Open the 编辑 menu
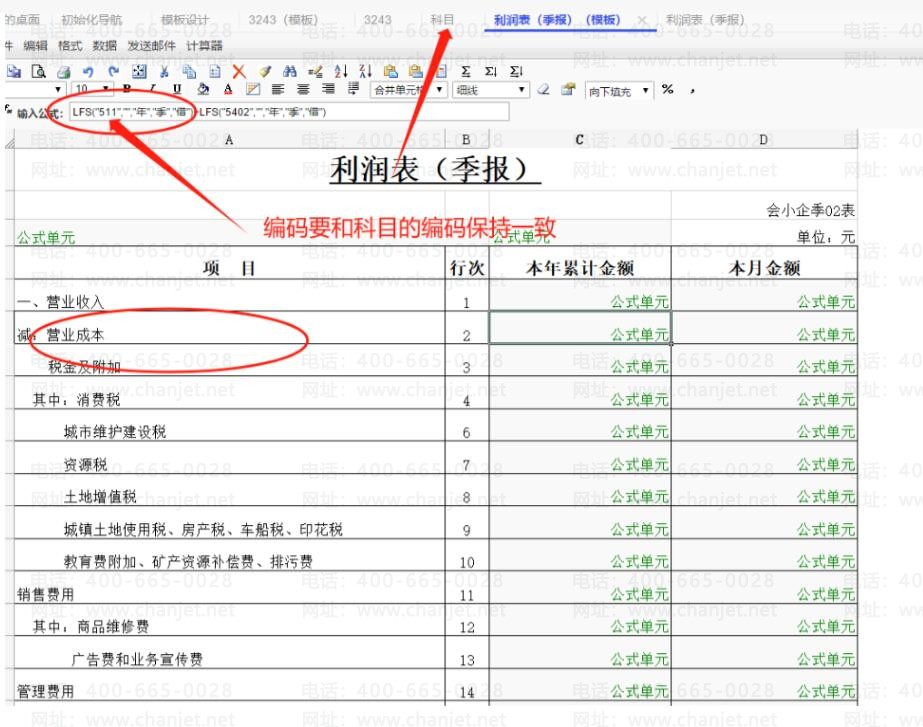Viewport: 923px width, 727px height. (35, 45)
